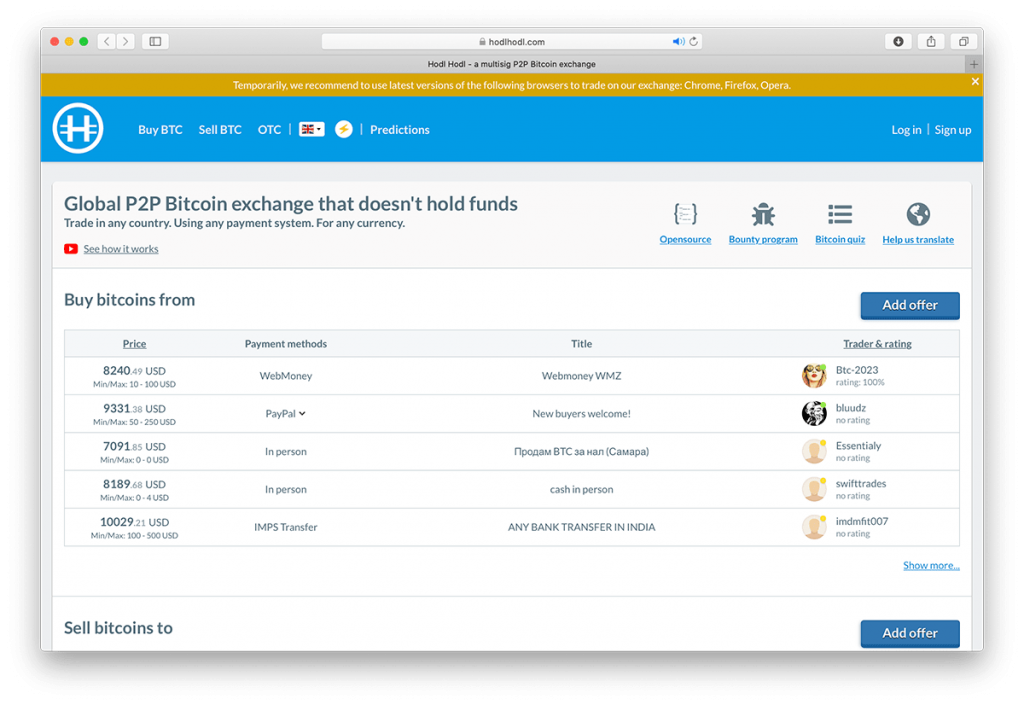Click swifttrades trader avatar

814,490
